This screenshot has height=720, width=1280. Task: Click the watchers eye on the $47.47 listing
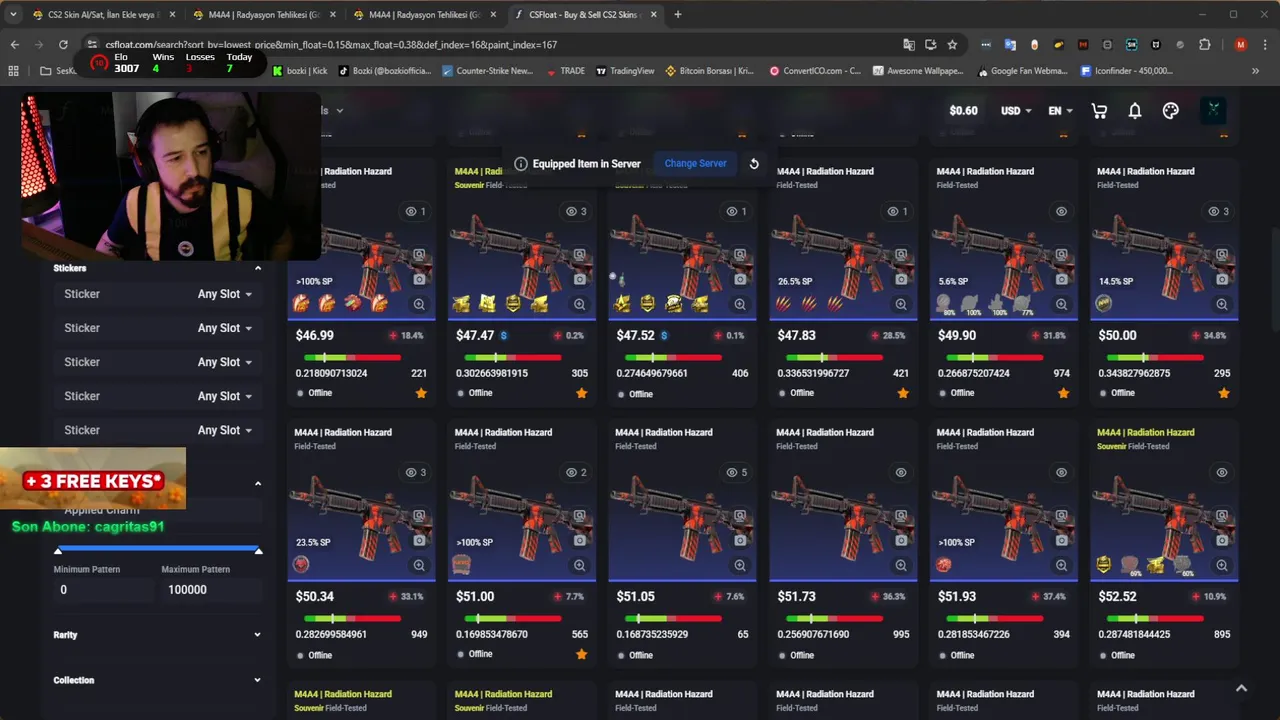click(x=576, y=211)
